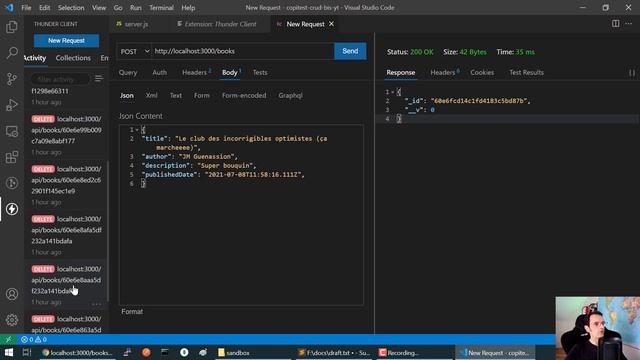Open the draft.txt Sublime taskbar item

[x=334, y=353]
